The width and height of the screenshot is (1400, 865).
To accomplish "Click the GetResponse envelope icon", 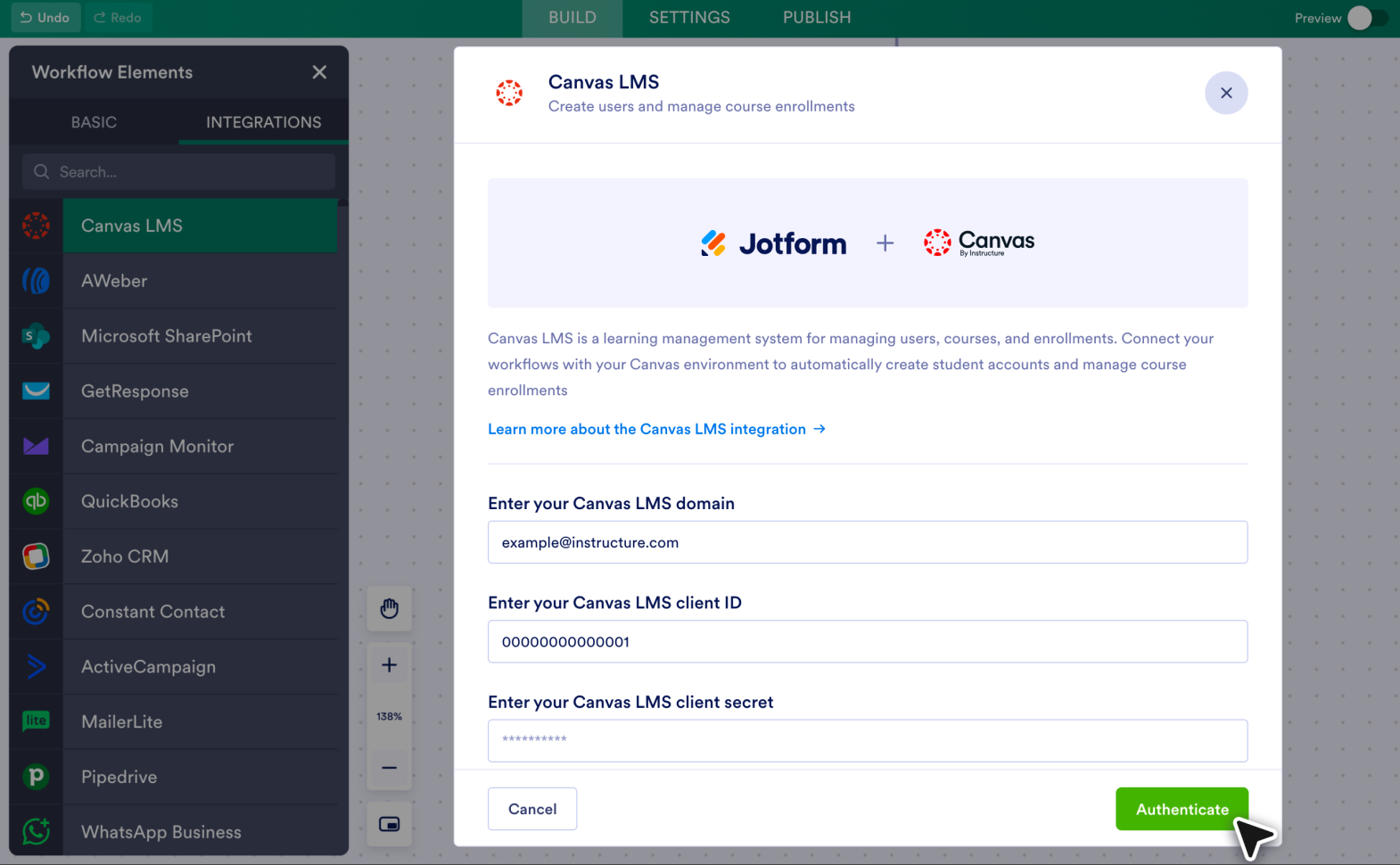I will click(x=36, y=391).
